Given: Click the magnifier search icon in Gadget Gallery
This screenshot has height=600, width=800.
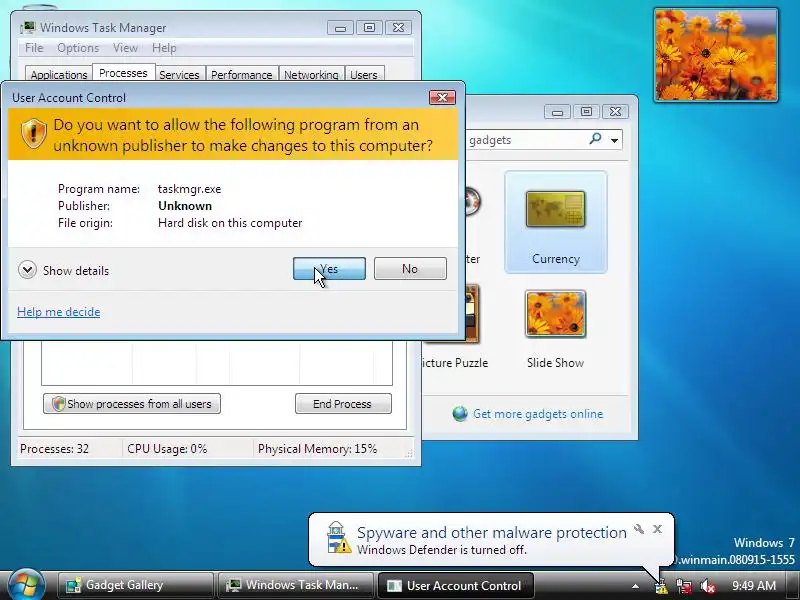Looking at the screenshot, I should pos(595,139).
